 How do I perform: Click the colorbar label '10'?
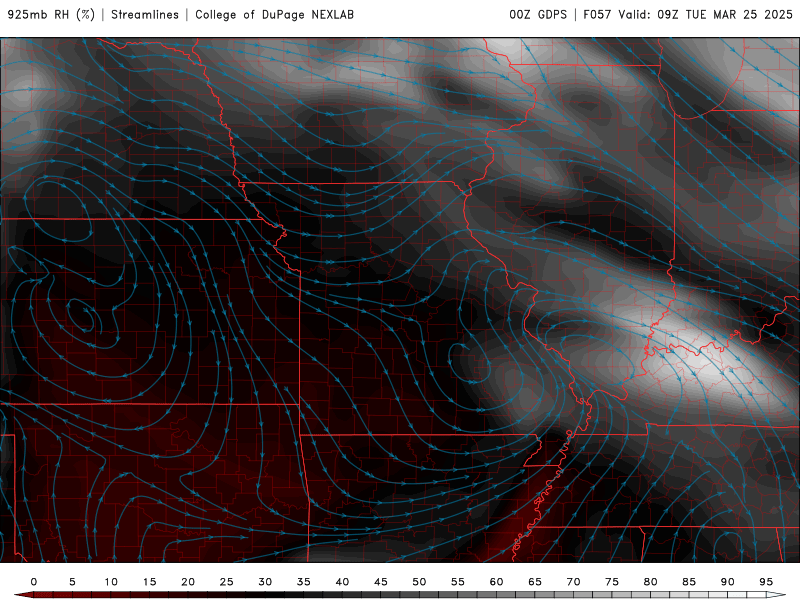(111, 582)
